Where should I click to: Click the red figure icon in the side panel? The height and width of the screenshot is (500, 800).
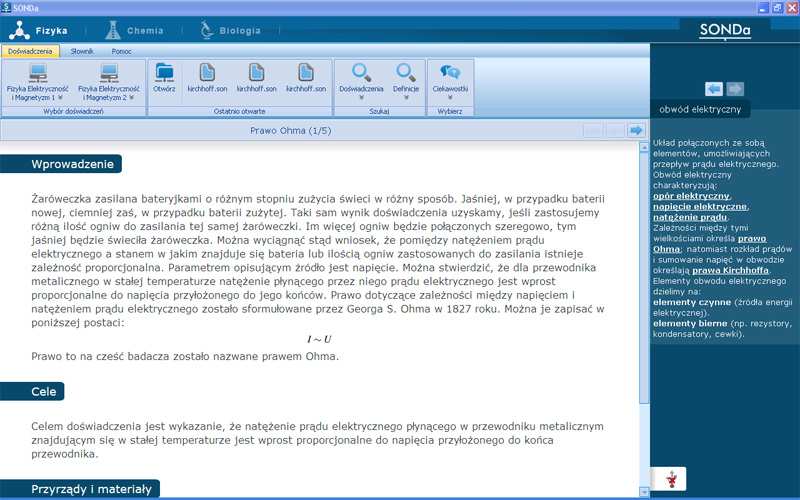click(671, 480)
